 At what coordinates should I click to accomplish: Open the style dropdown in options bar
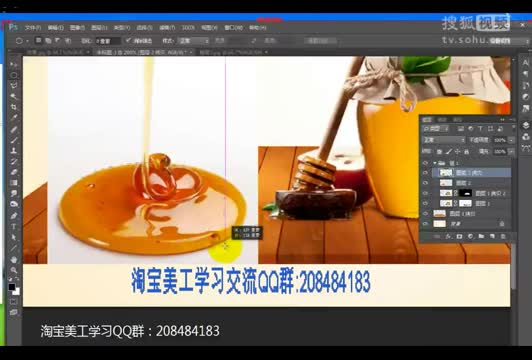pyautogui.click(x=194, y=41)
